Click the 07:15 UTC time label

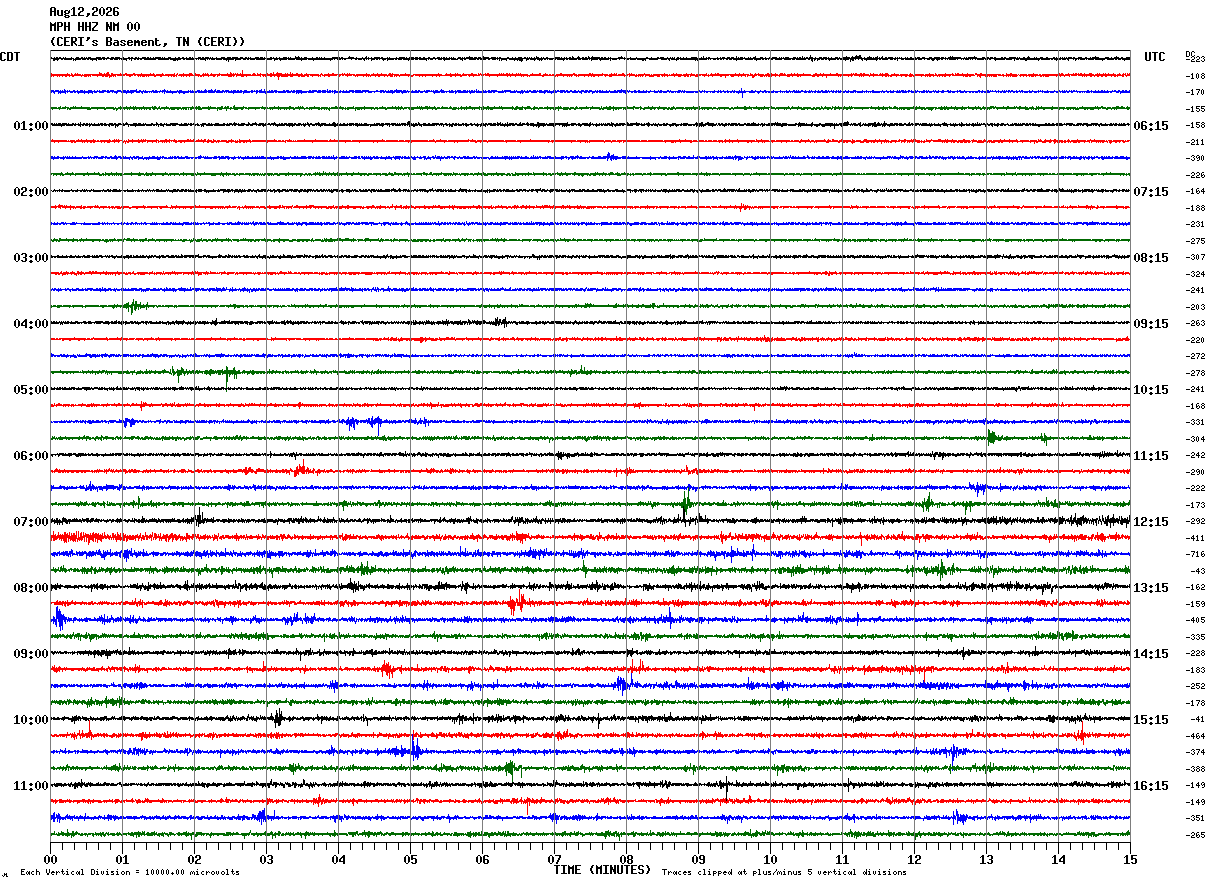click(x=1151, y=192)
